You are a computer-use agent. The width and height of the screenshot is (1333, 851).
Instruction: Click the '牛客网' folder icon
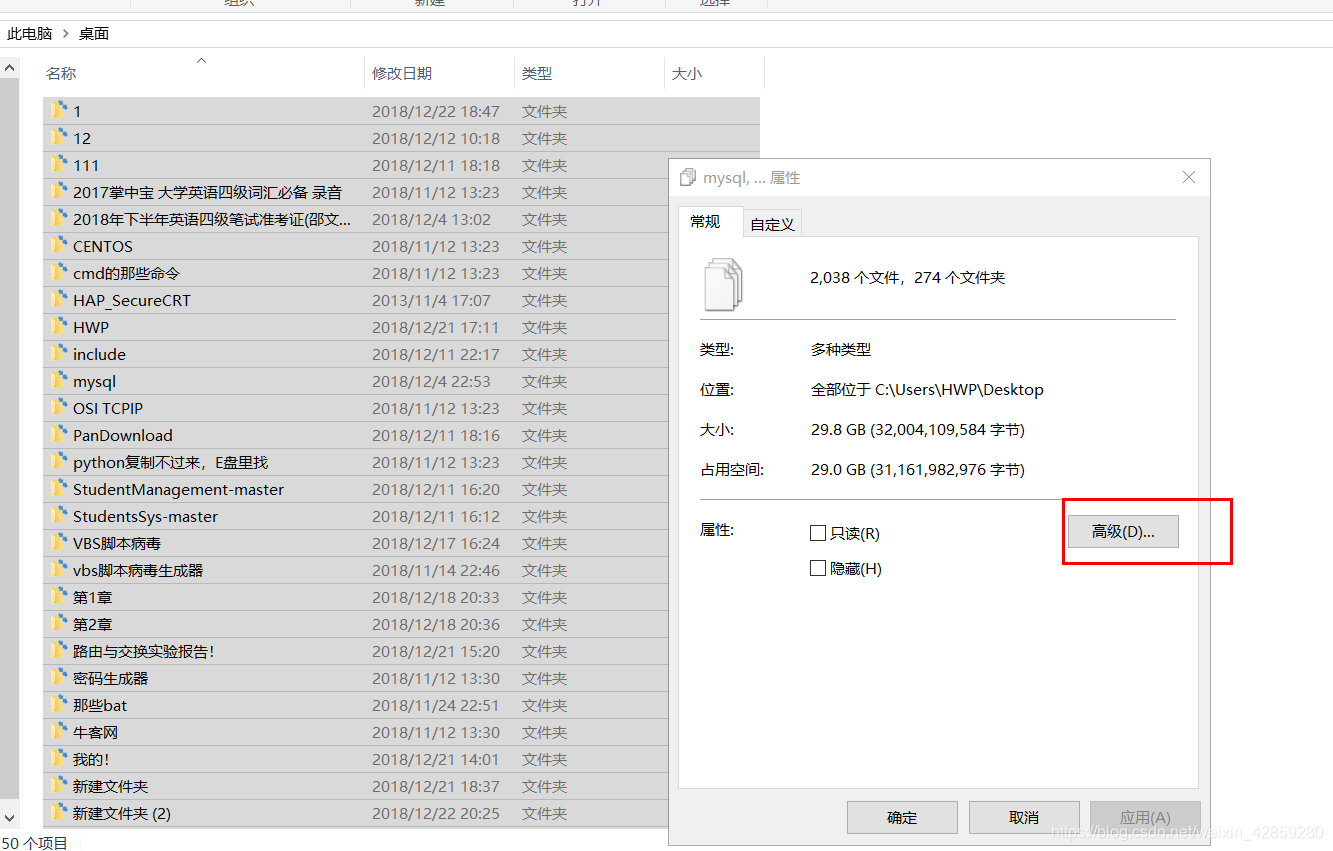(x=60, y=732)
